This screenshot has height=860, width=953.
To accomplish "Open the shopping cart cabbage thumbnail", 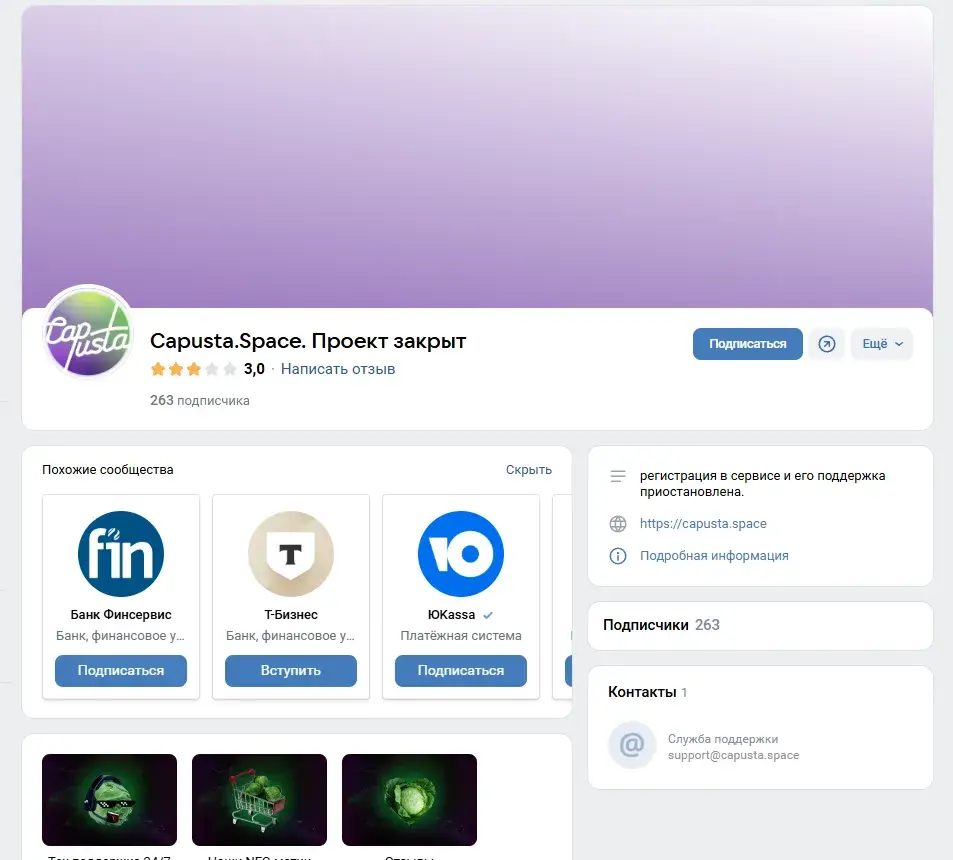I will point(260,800).
